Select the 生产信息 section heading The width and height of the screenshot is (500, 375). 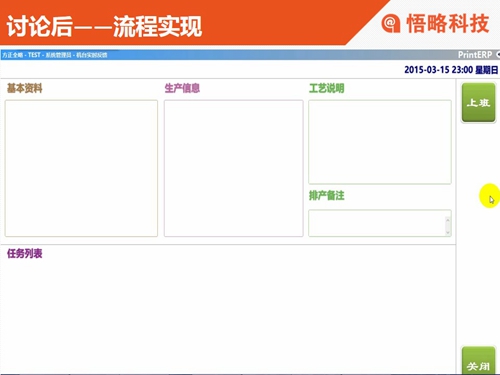point(182,88)
